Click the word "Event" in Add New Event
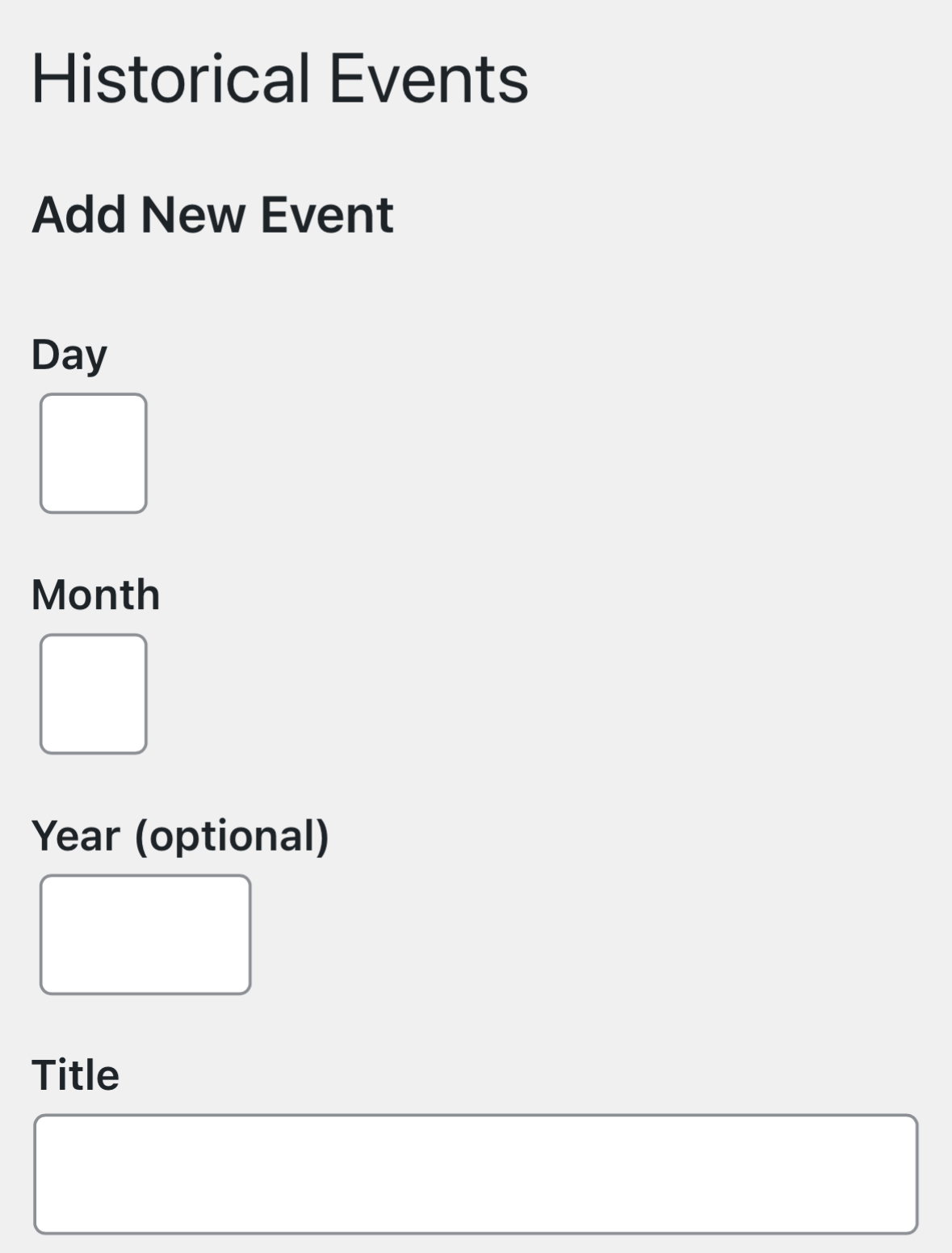 pos(327,215)
